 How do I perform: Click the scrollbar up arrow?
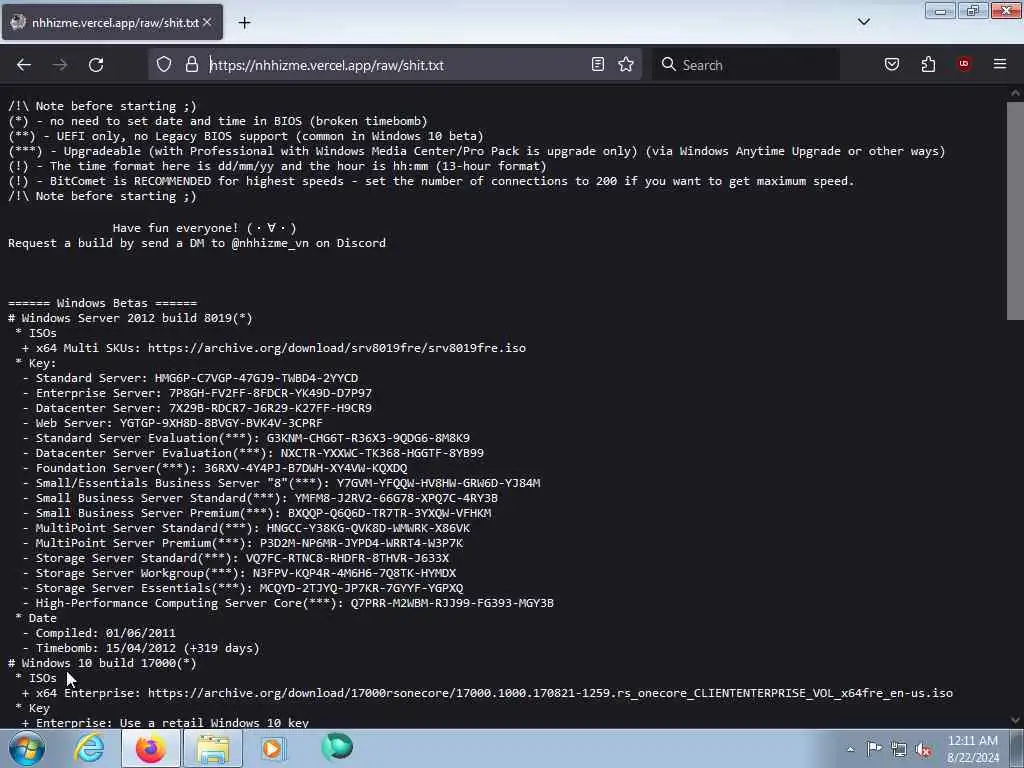1015,93
